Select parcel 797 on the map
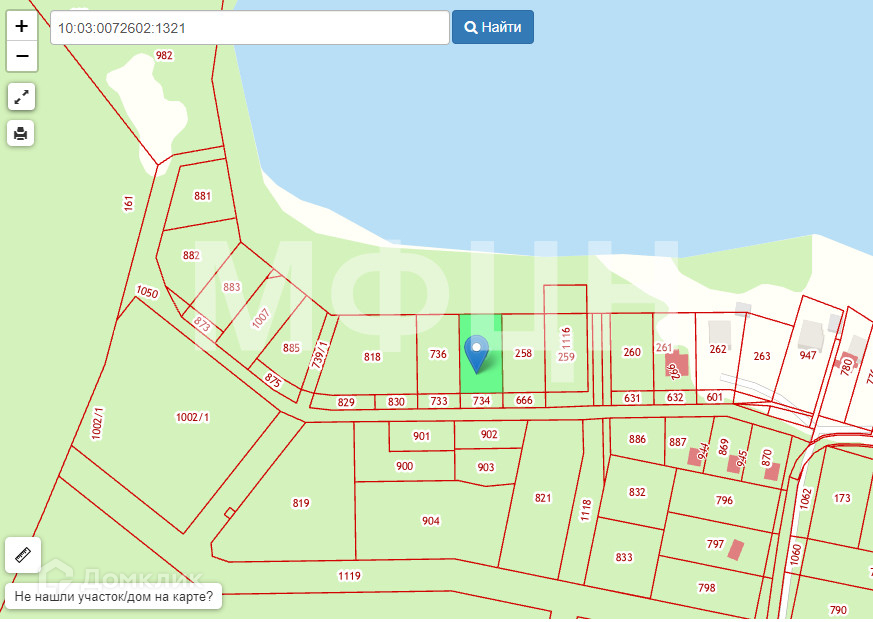Screen dimensions: 873x622 pos(715,544)
